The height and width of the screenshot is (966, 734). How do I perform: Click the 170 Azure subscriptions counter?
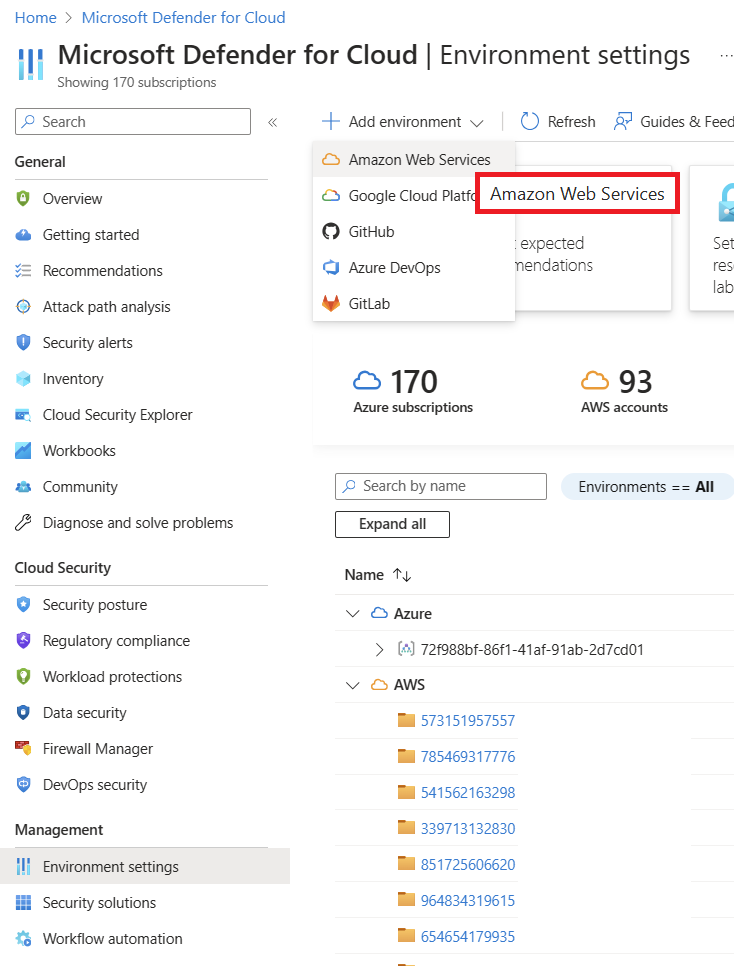[x=413, y=391]
